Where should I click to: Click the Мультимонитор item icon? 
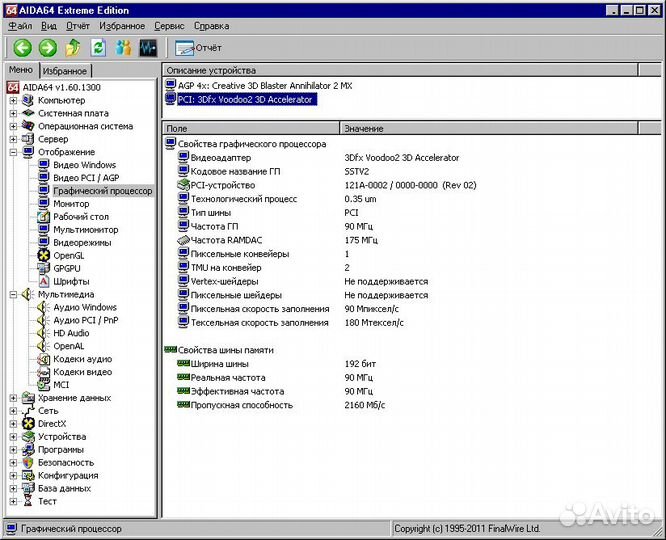click(x=44, y=229)
